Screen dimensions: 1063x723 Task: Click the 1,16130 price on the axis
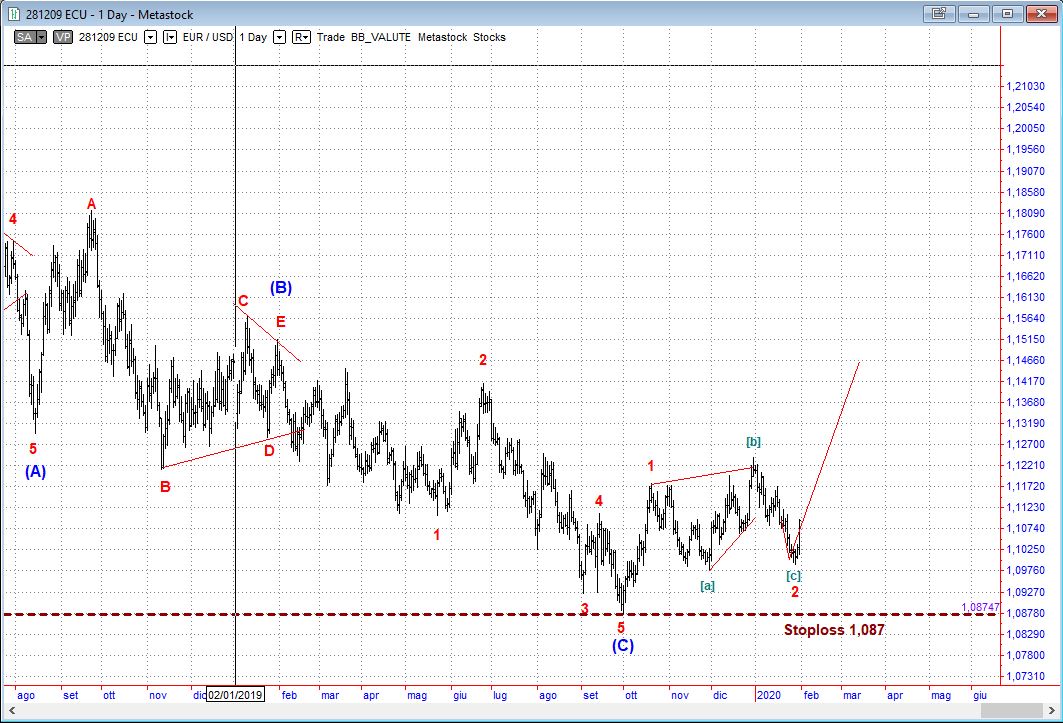coord(1026,297)
